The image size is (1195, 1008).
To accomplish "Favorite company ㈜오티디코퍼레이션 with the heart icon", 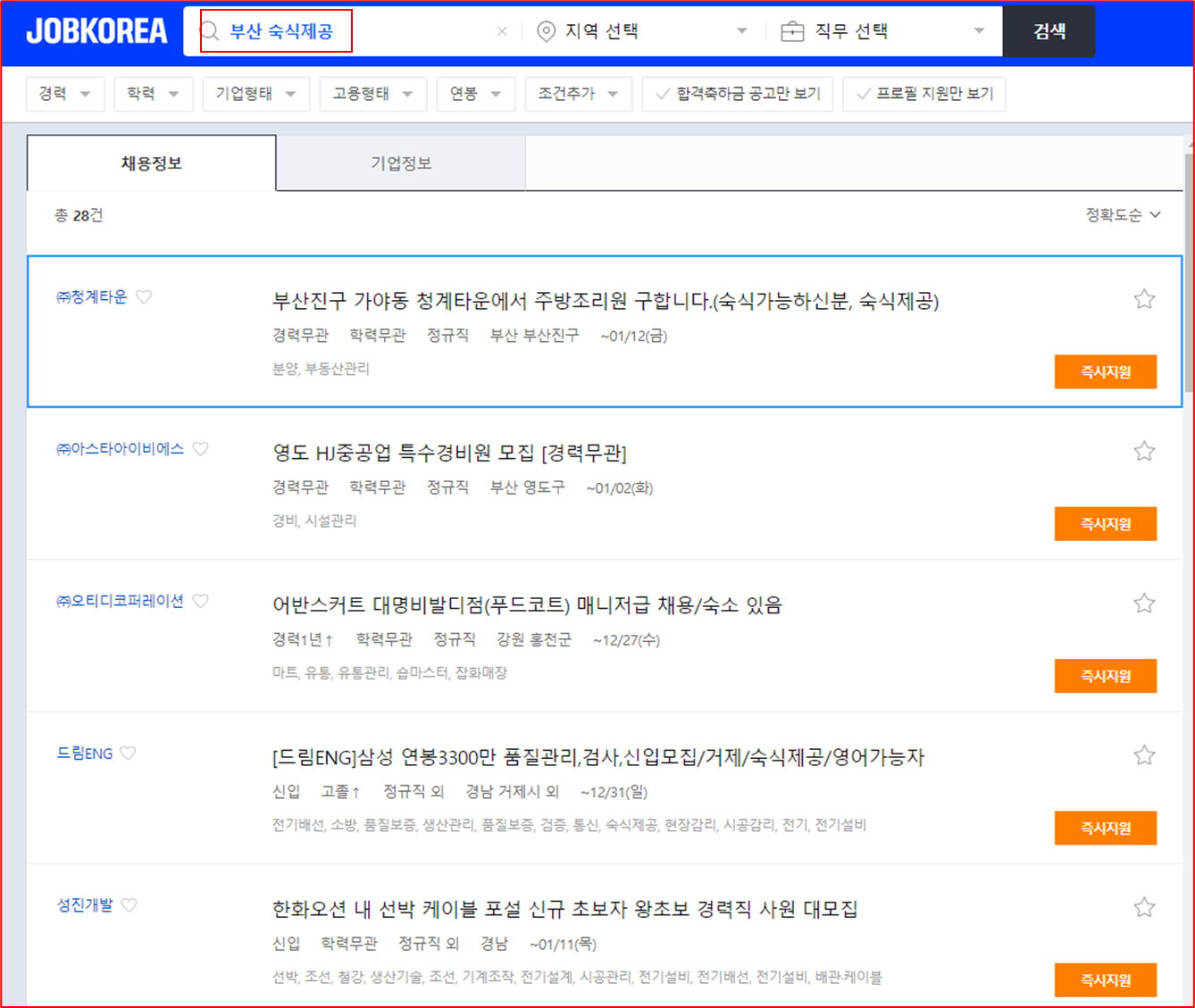I will pyautogui.click(x=201, y=601).
